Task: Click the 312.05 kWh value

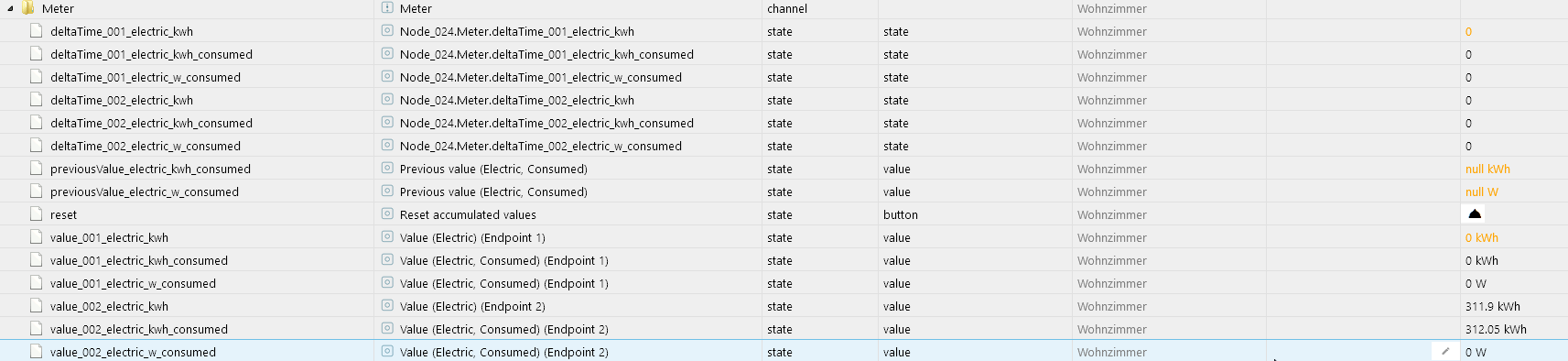Action: coord(1496,330)
